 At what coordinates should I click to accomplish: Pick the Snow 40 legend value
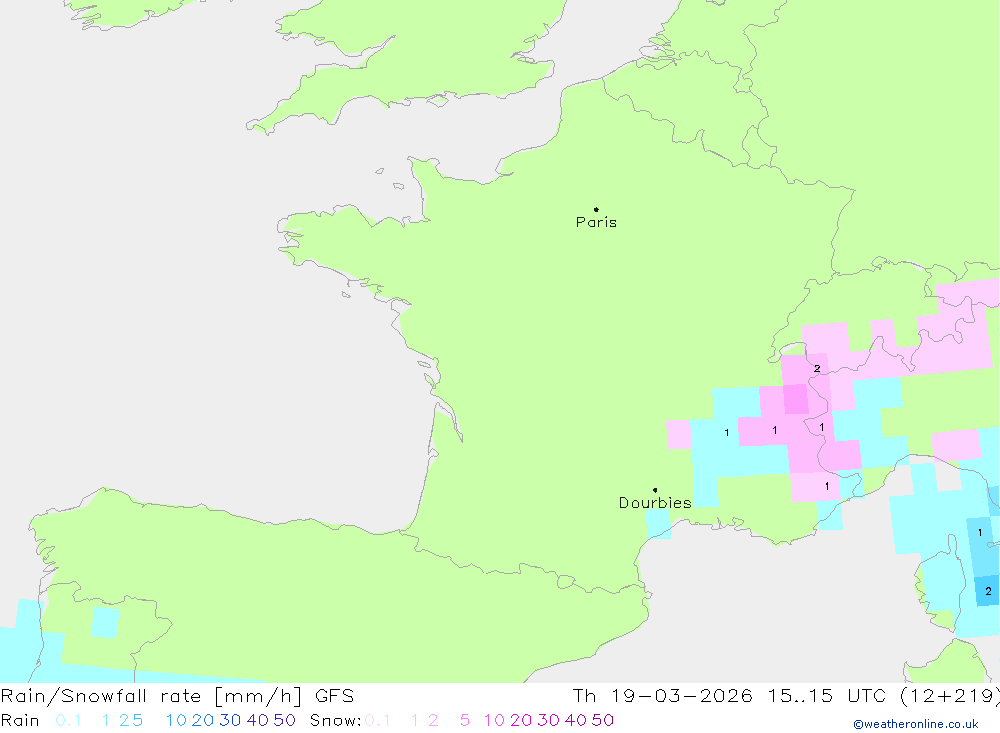[576, 720]
